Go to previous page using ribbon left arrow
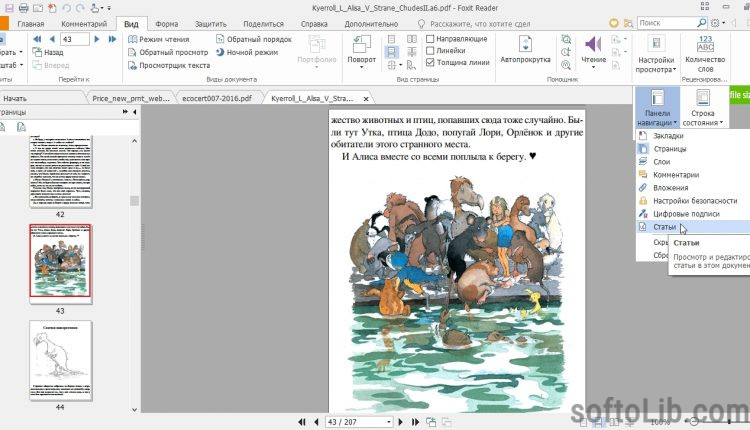 pos(52,39)
